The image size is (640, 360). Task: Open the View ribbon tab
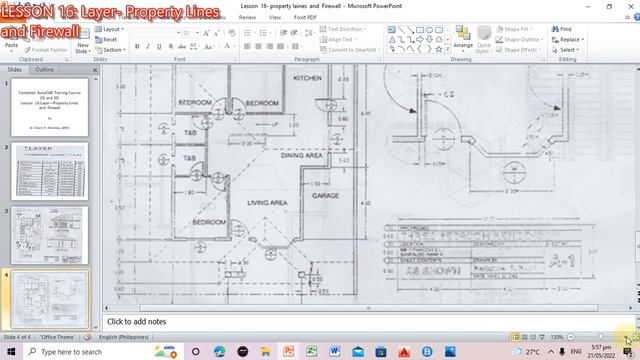(275, 18)
